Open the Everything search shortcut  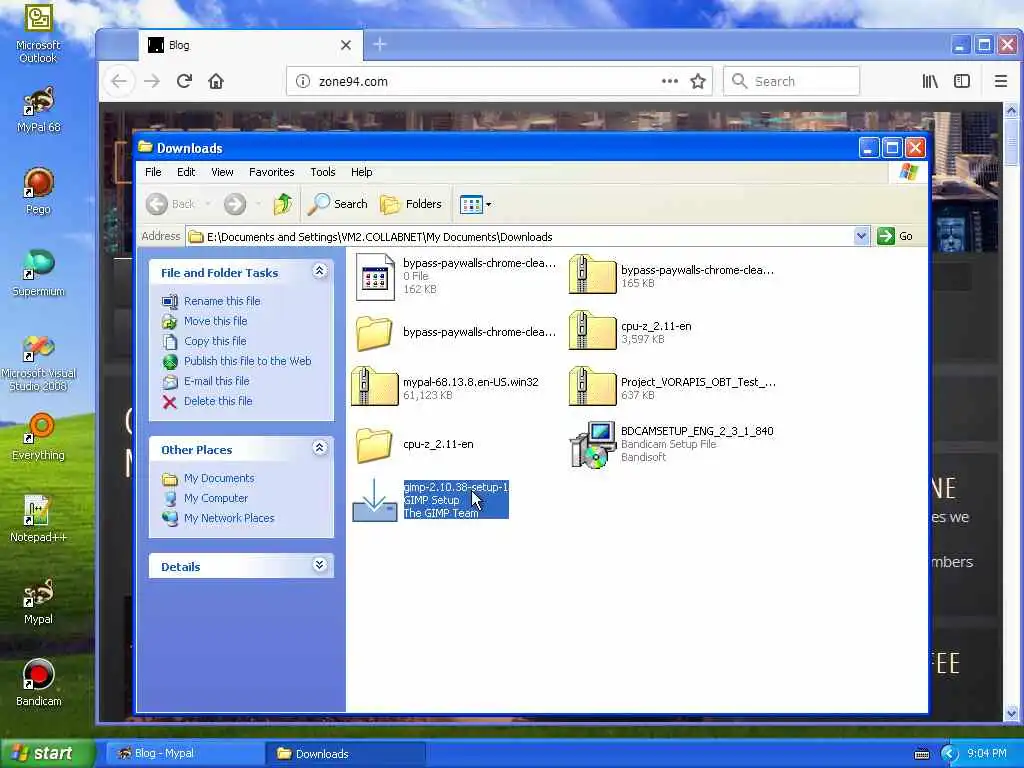click(x=38, y=437)
